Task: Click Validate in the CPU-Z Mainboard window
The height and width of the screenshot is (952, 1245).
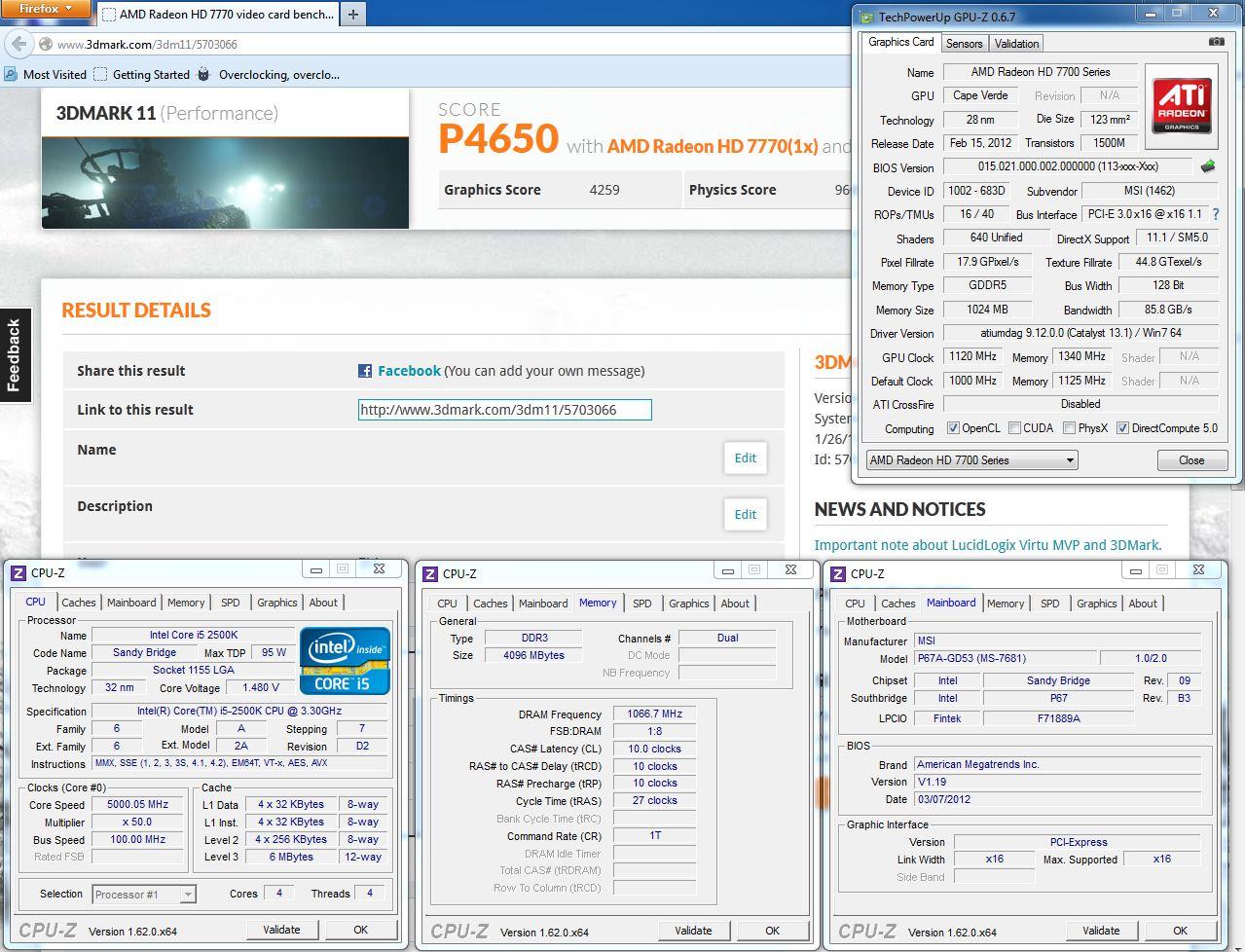Action: 1101,931
